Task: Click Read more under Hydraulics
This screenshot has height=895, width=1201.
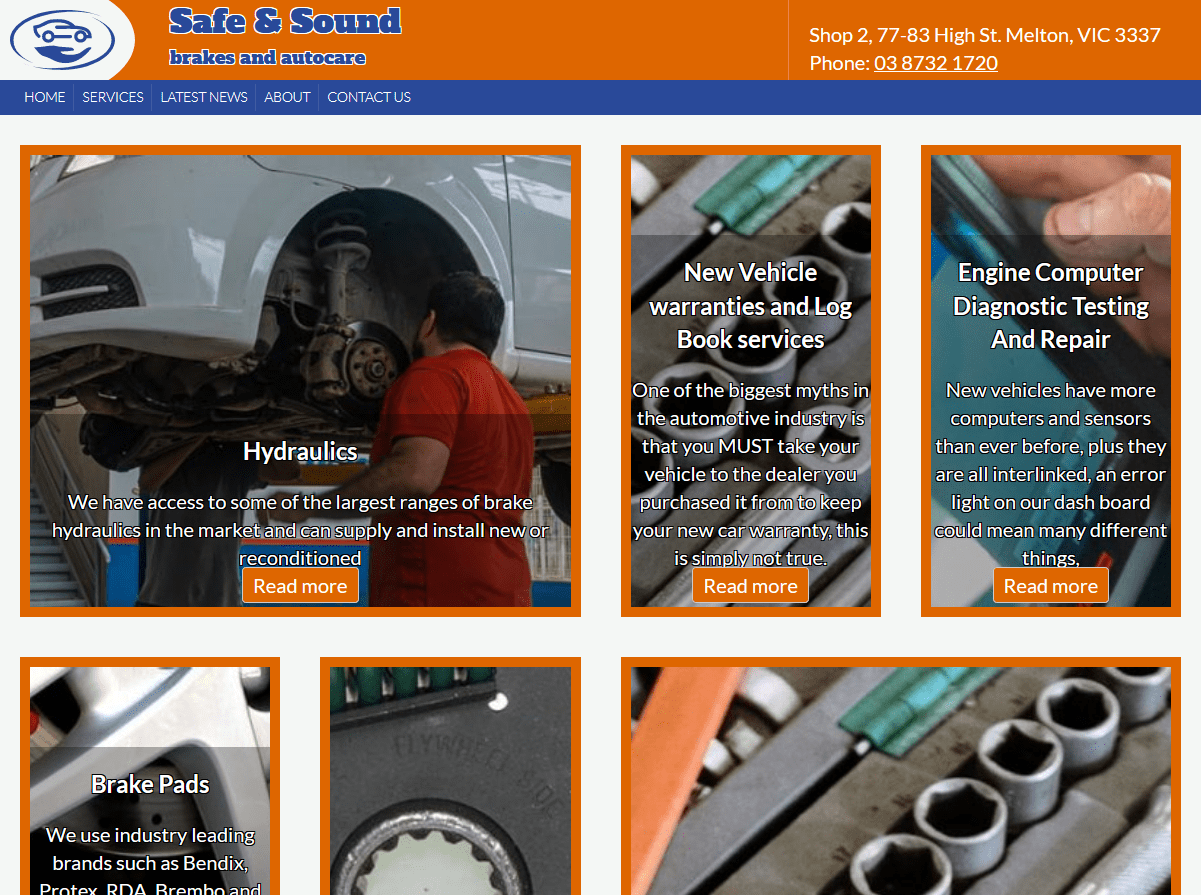Action: pyautogui.click(x=300, y=586)
